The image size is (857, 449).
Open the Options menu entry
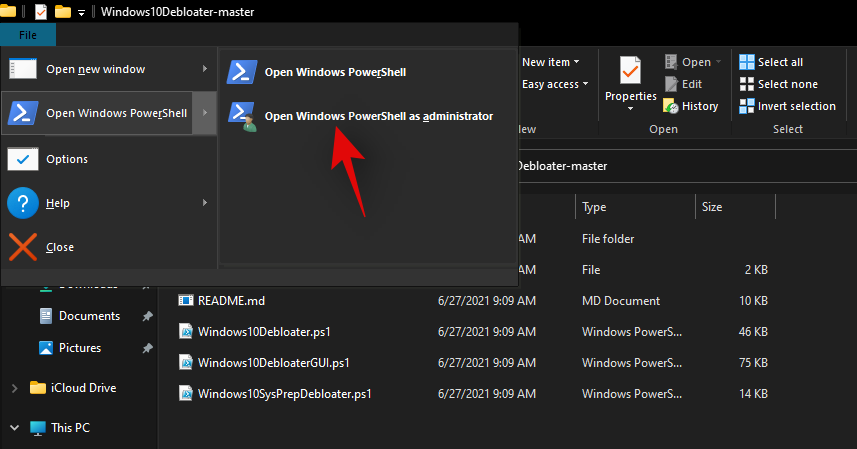tap(66, 159)
